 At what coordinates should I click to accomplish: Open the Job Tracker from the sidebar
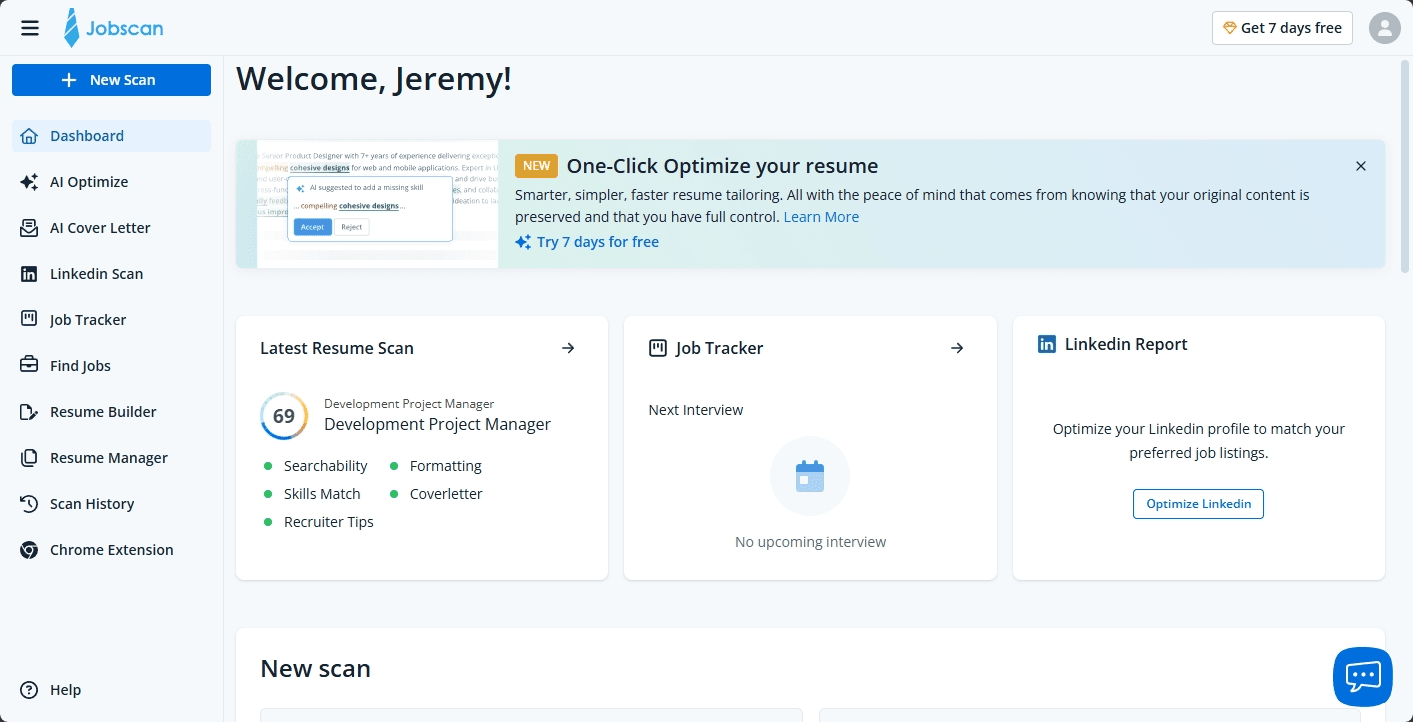(87, 319)
